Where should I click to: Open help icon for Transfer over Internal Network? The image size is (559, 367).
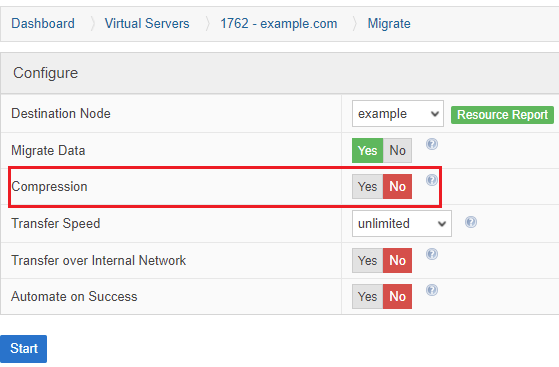432,254
